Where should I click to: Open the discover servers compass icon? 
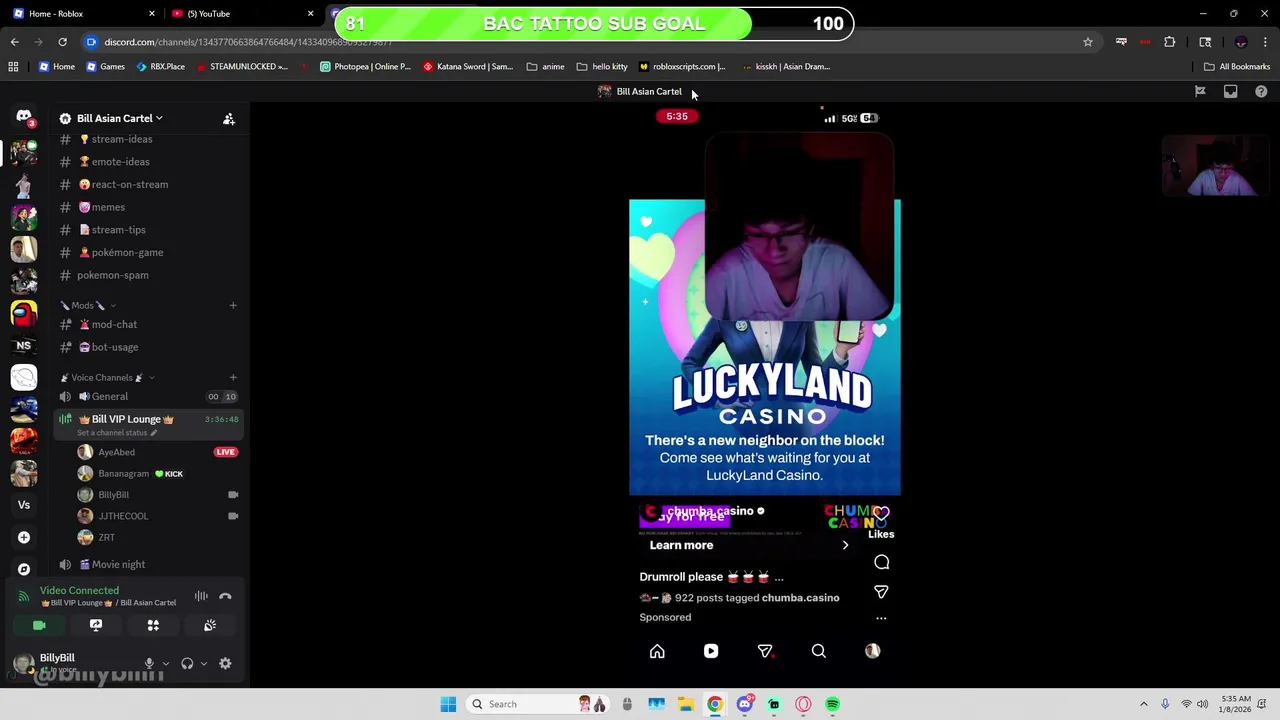[x=24, y=569]
